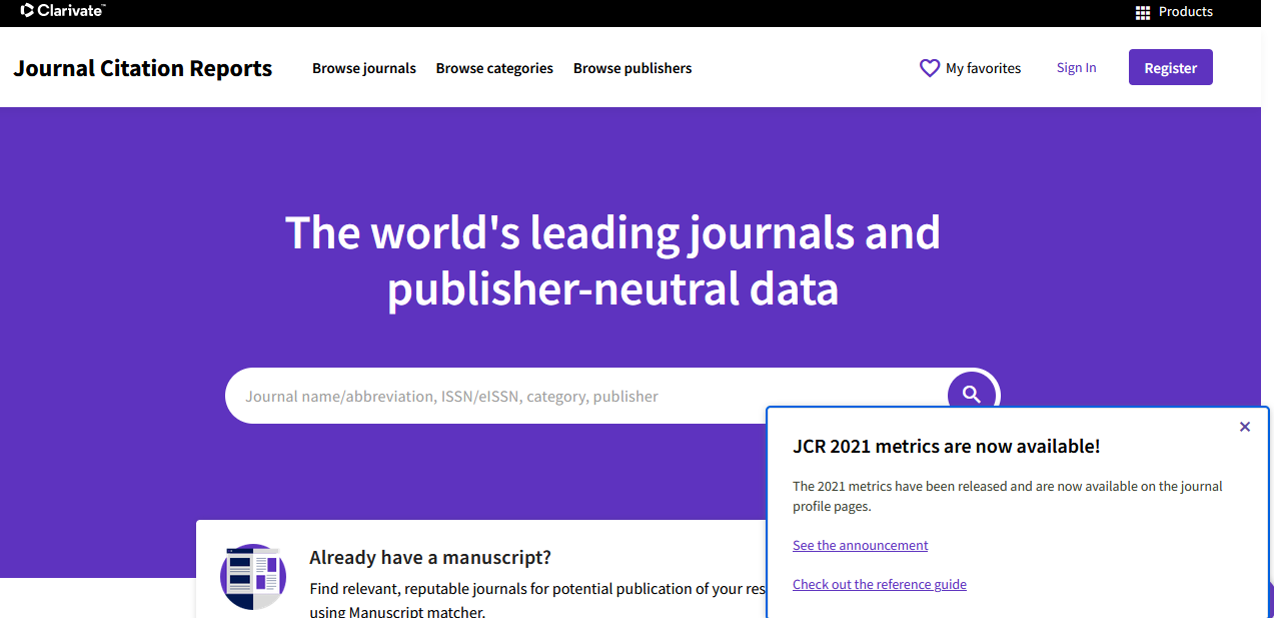Open My favorites page
Viewport: 1274px width, 618px height.
983,68
